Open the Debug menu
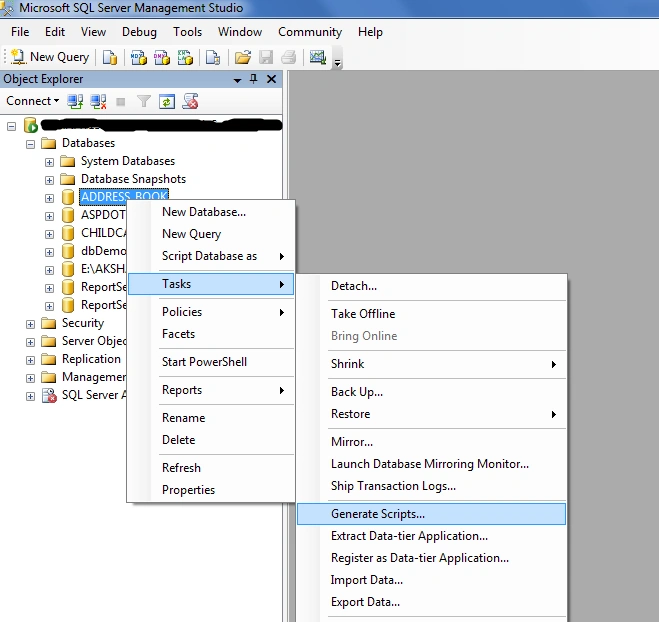 pos(139,32)
